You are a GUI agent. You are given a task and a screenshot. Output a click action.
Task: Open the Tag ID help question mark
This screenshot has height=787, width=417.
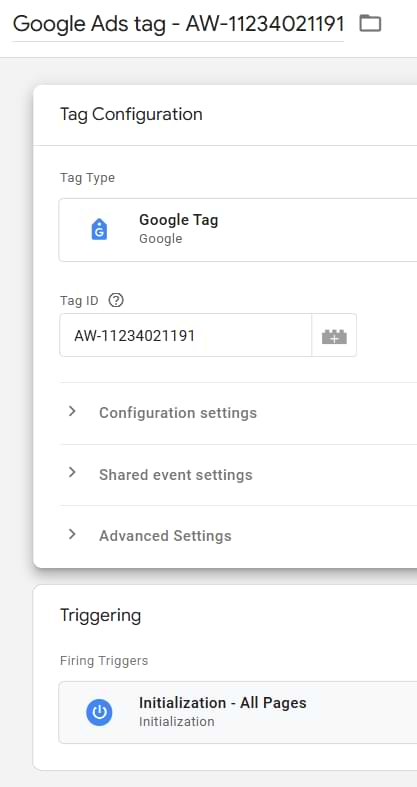point(116,301)
